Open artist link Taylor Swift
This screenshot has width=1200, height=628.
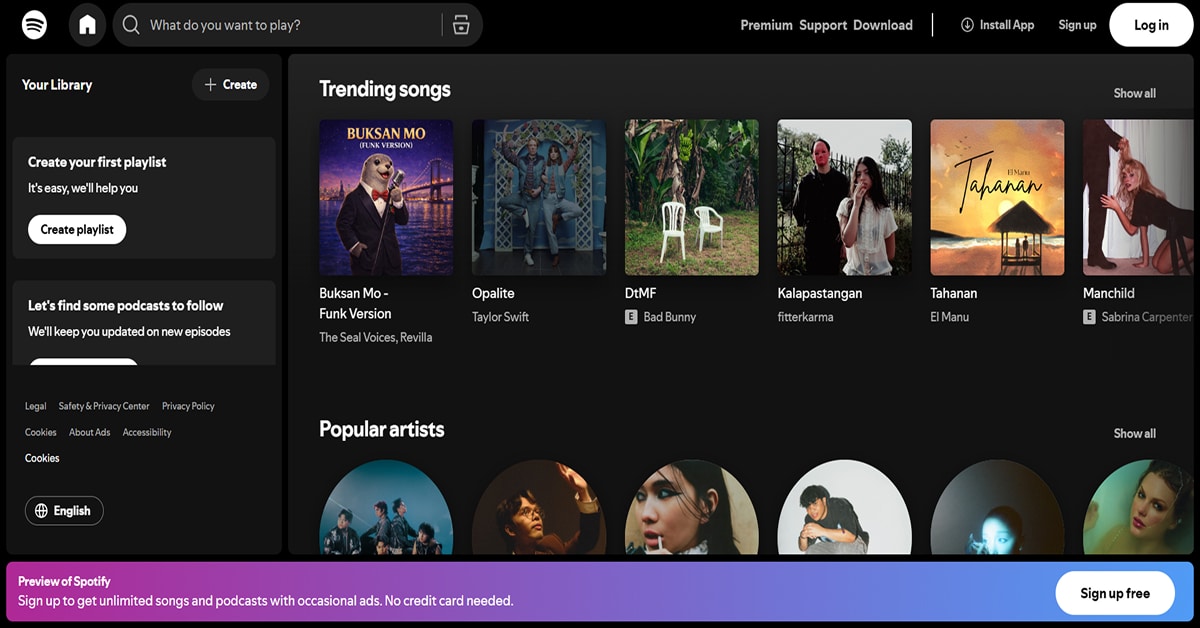click(501, 317)
